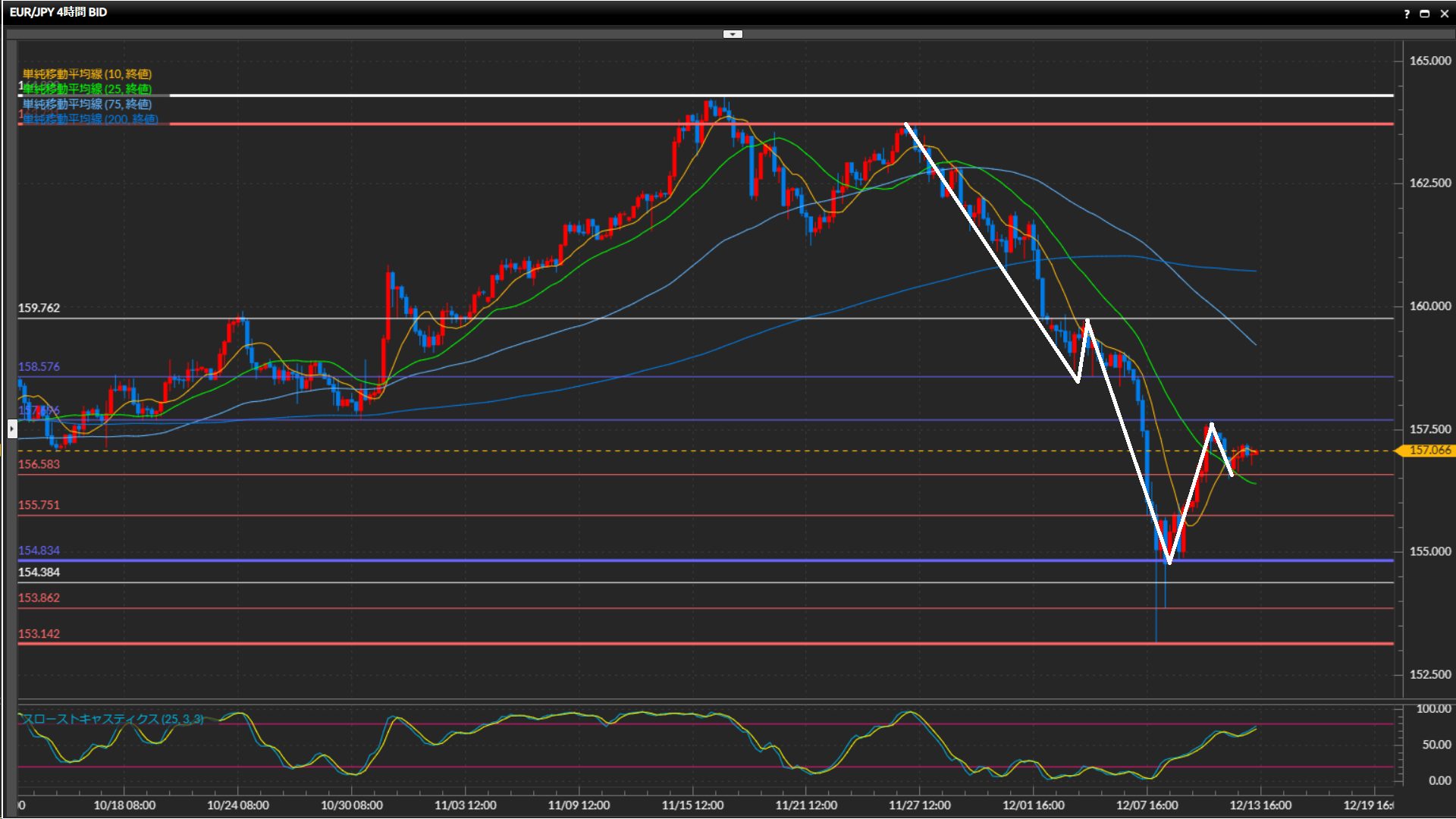Image resolution: width=1456 pixels, height=819 pixels.
Task: Expand the toolbar dropdown arrow at top center
Action: pos(733,34)
